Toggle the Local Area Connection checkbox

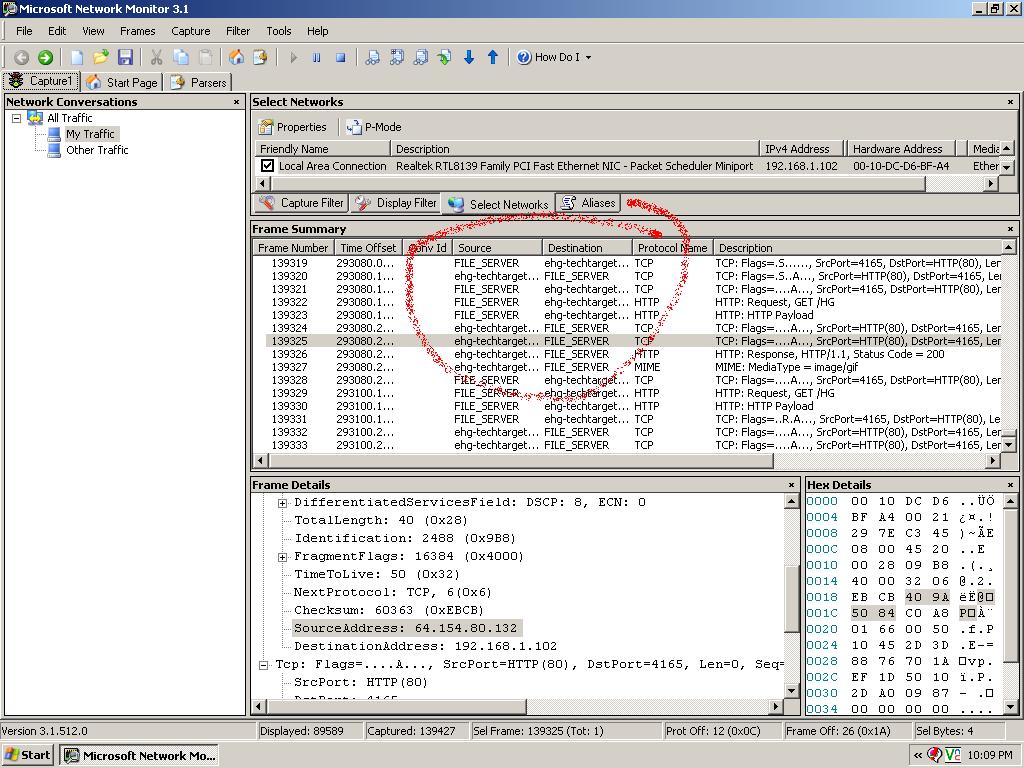coord(267,166)
